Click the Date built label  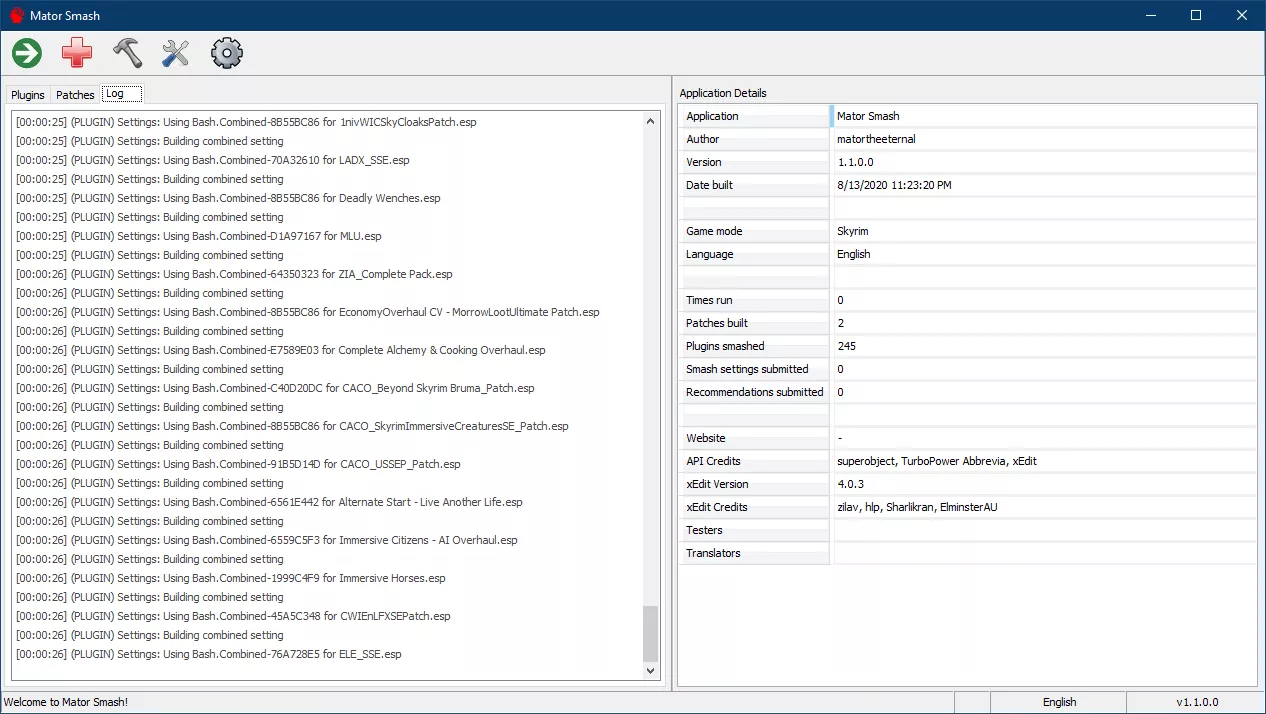[709, 185]
